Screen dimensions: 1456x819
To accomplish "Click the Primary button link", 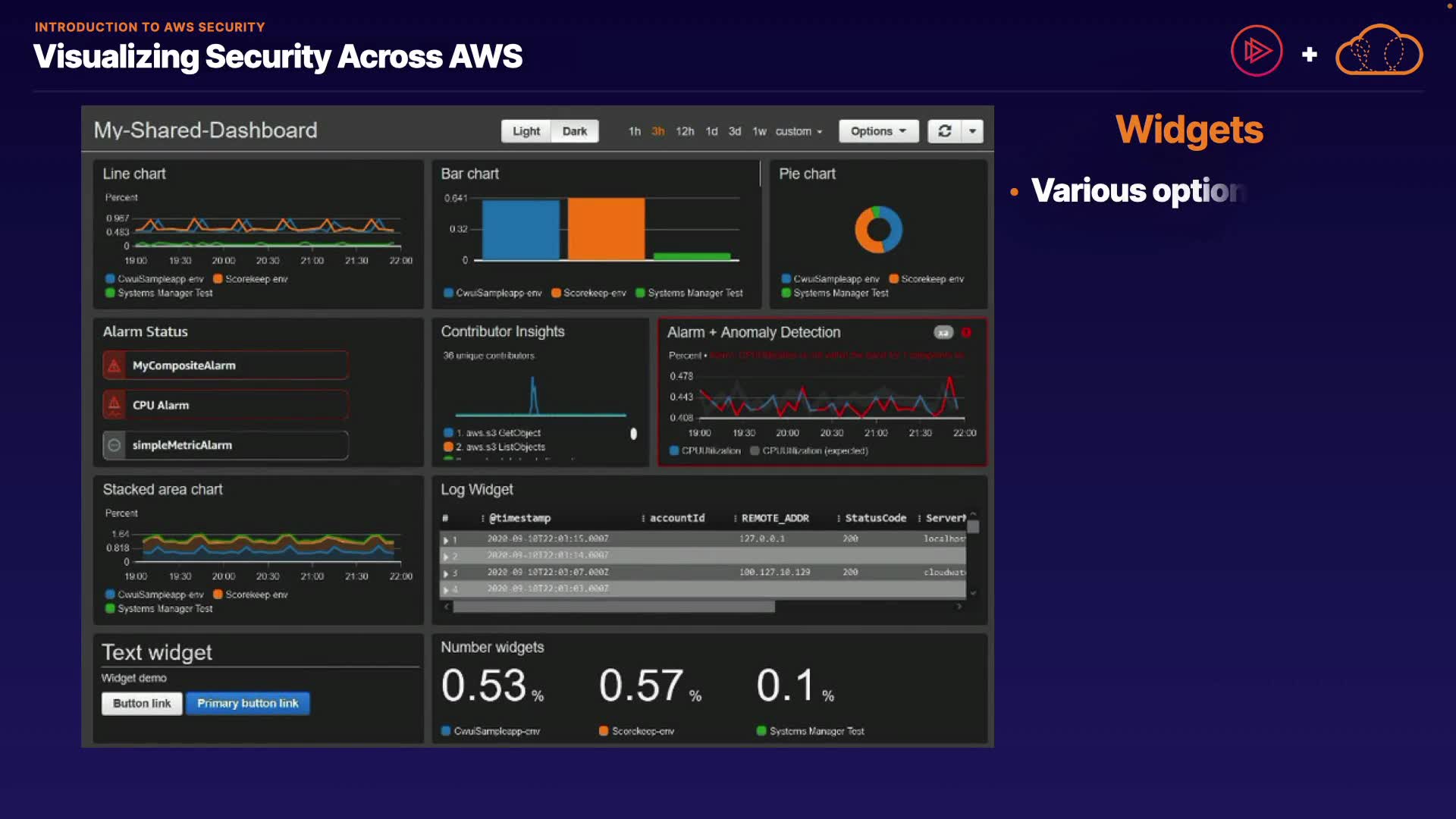I will 247,703.
